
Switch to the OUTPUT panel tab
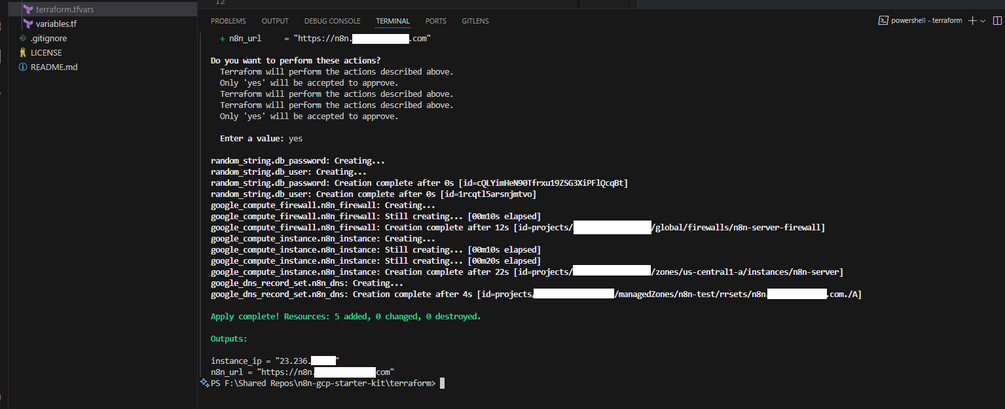pos(275,21)
